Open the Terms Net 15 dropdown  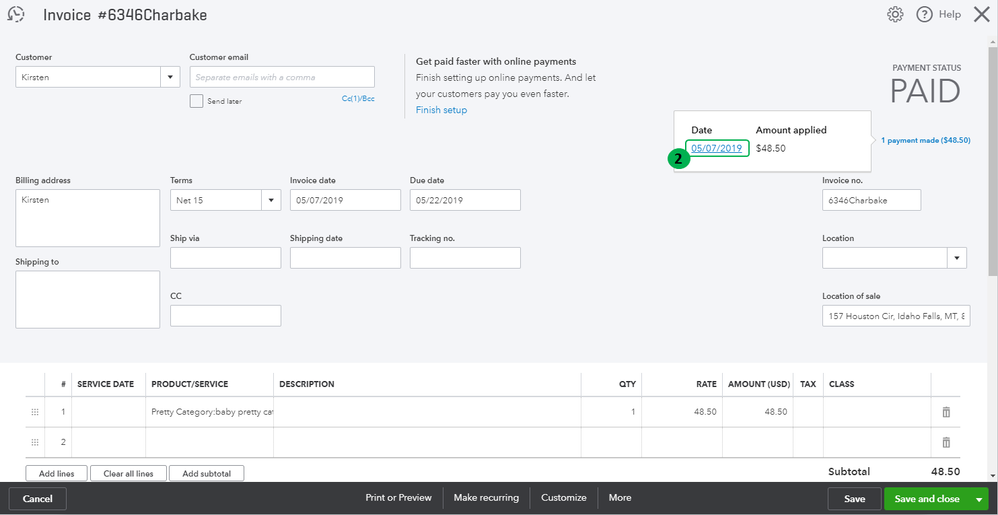pyautogui.click(x=270, y=200)
